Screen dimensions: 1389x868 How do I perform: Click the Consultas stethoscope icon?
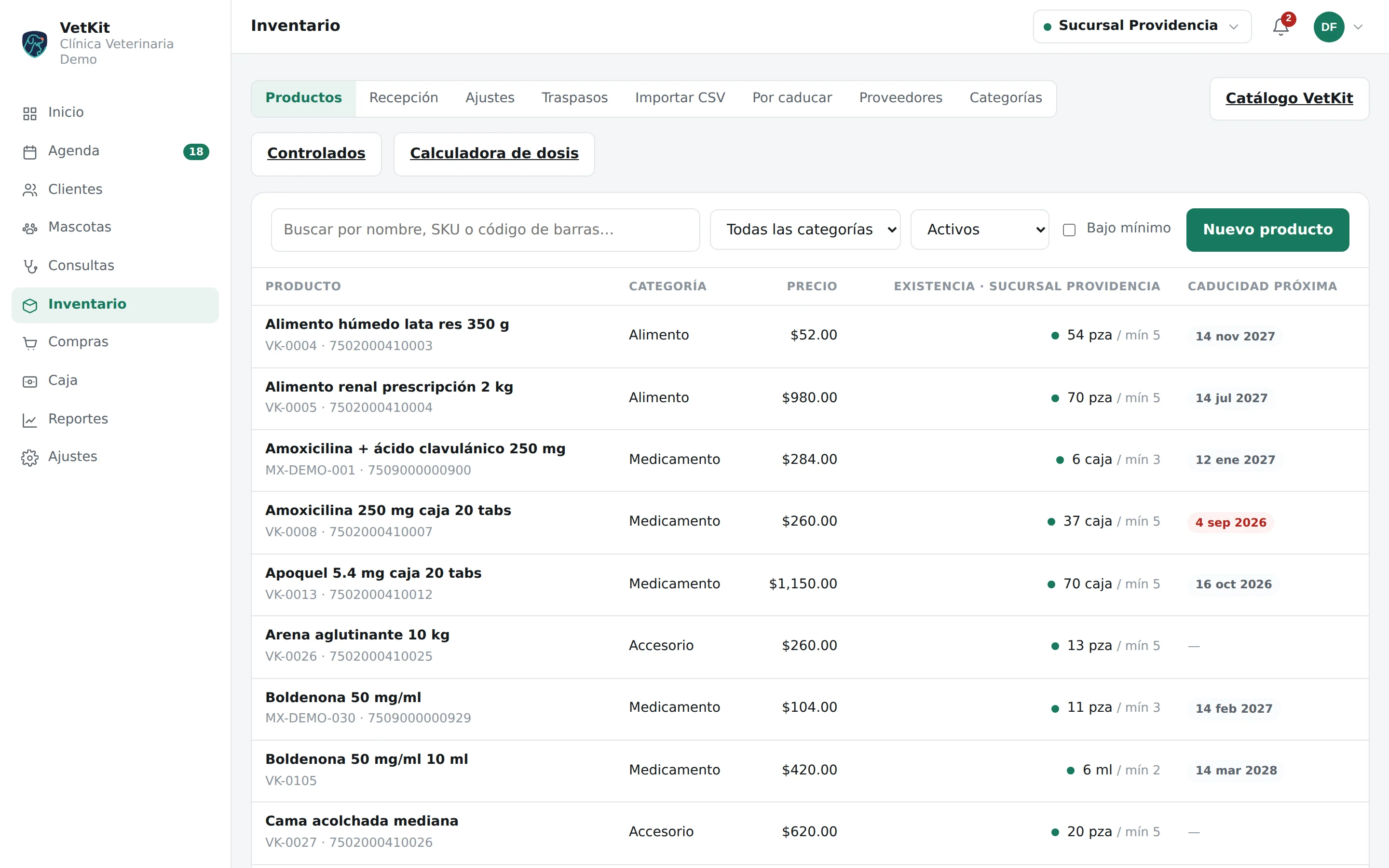(x=30, y=266)
